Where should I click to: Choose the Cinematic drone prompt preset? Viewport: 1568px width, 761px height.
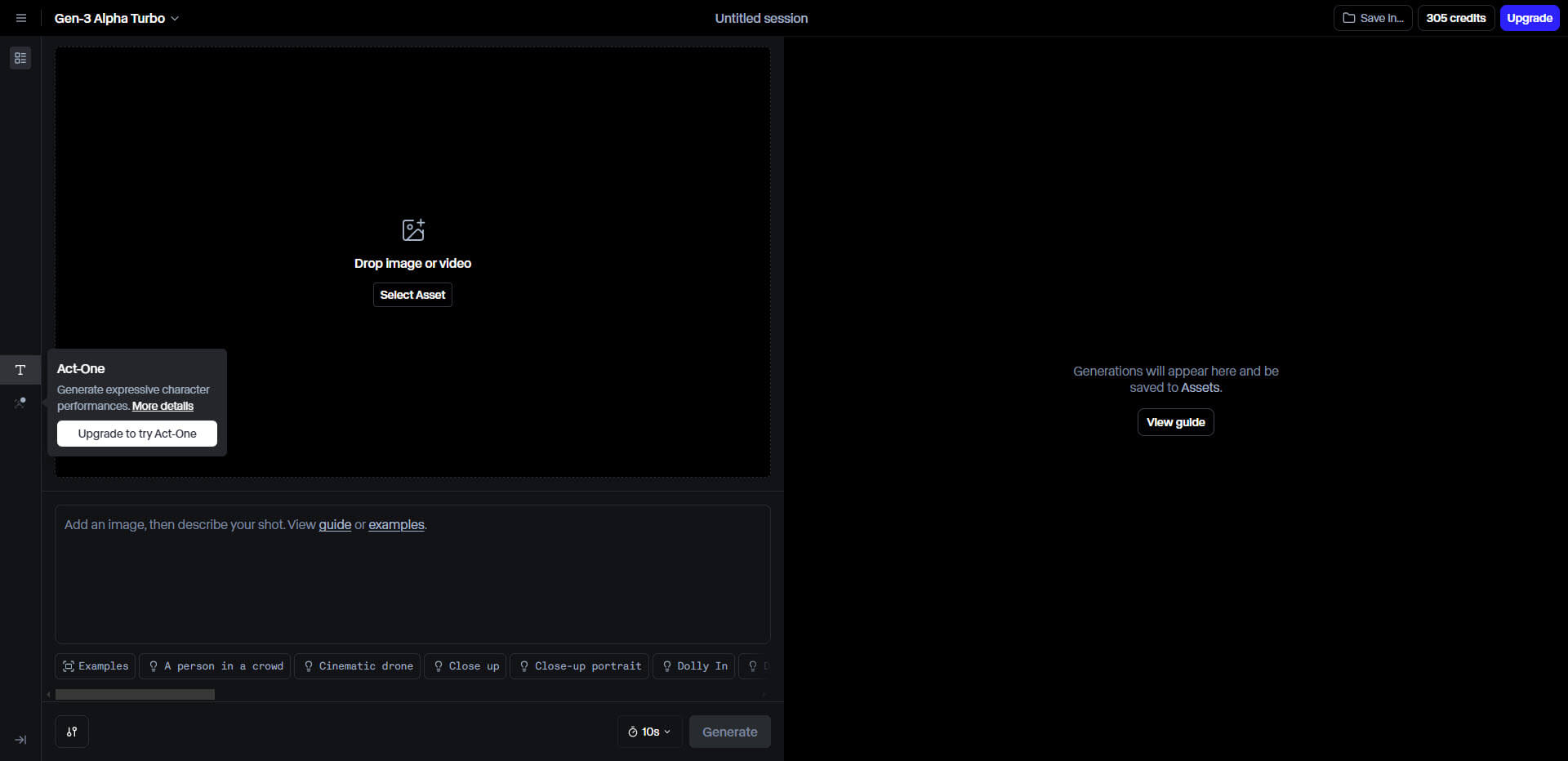pos(358,666)
